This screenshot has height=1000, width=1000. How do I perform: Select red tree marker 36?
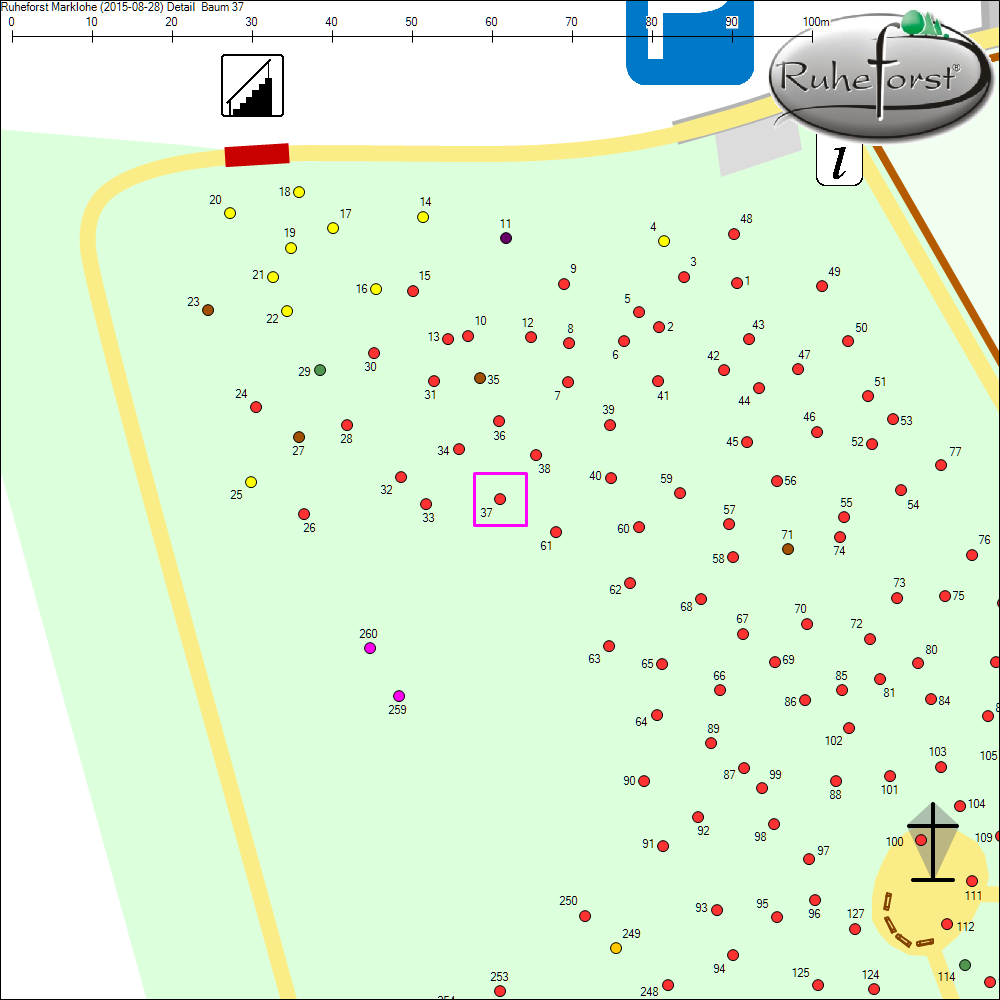point(499,421)
